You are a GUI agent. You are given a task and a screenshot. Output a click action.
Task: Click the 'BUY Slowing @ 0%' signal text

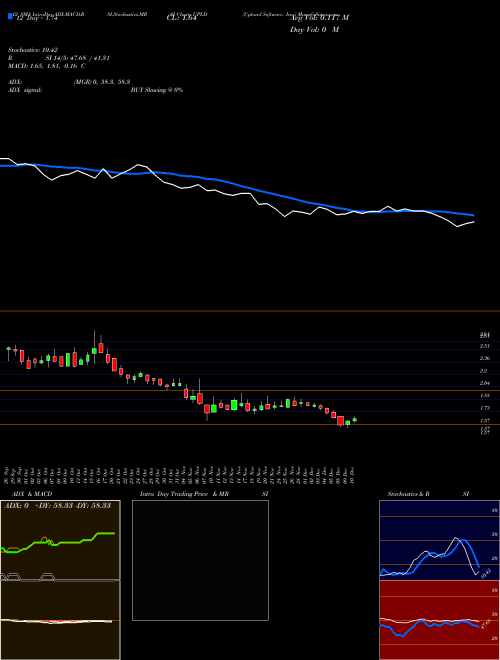(157, 90)
